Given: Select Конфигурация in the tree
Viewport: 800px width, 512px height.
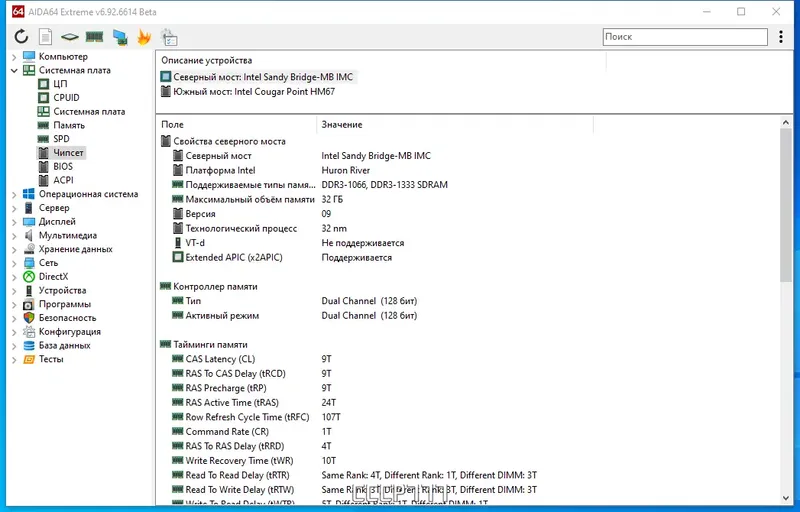Looking at the screenshot, I should 70,331.
